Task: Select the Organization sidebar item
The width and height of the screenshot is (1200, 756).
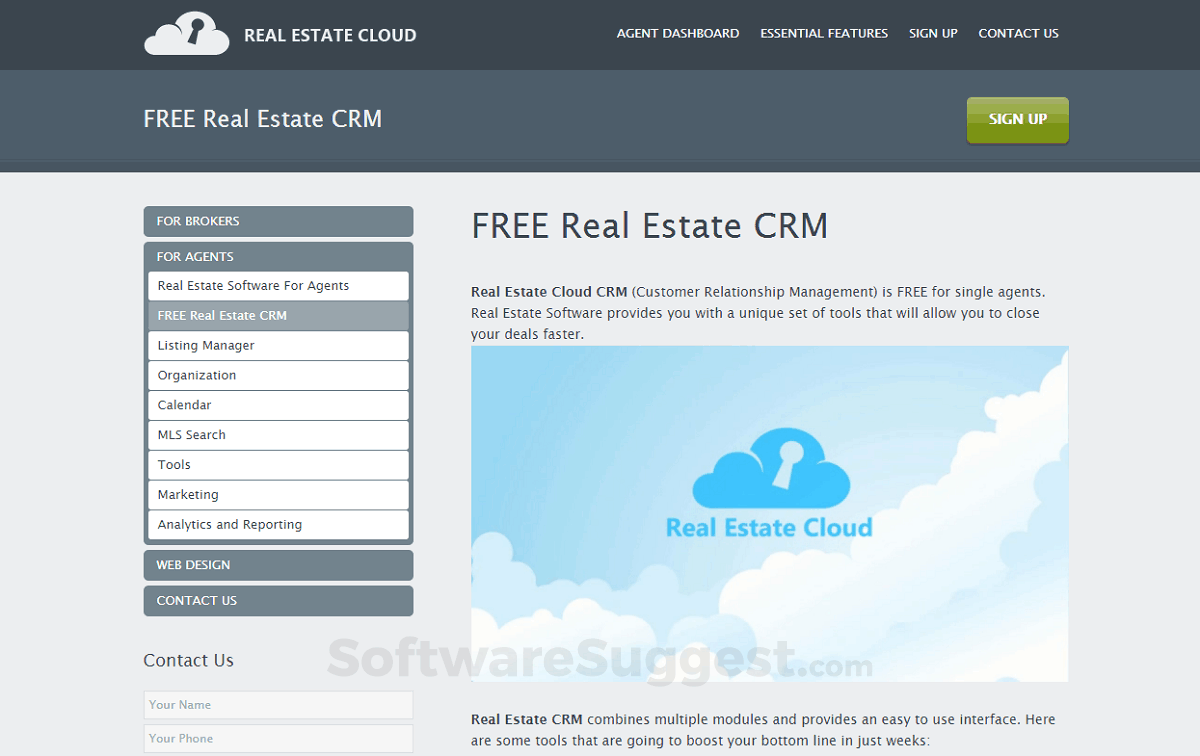Action: click(x=278, y=375)
